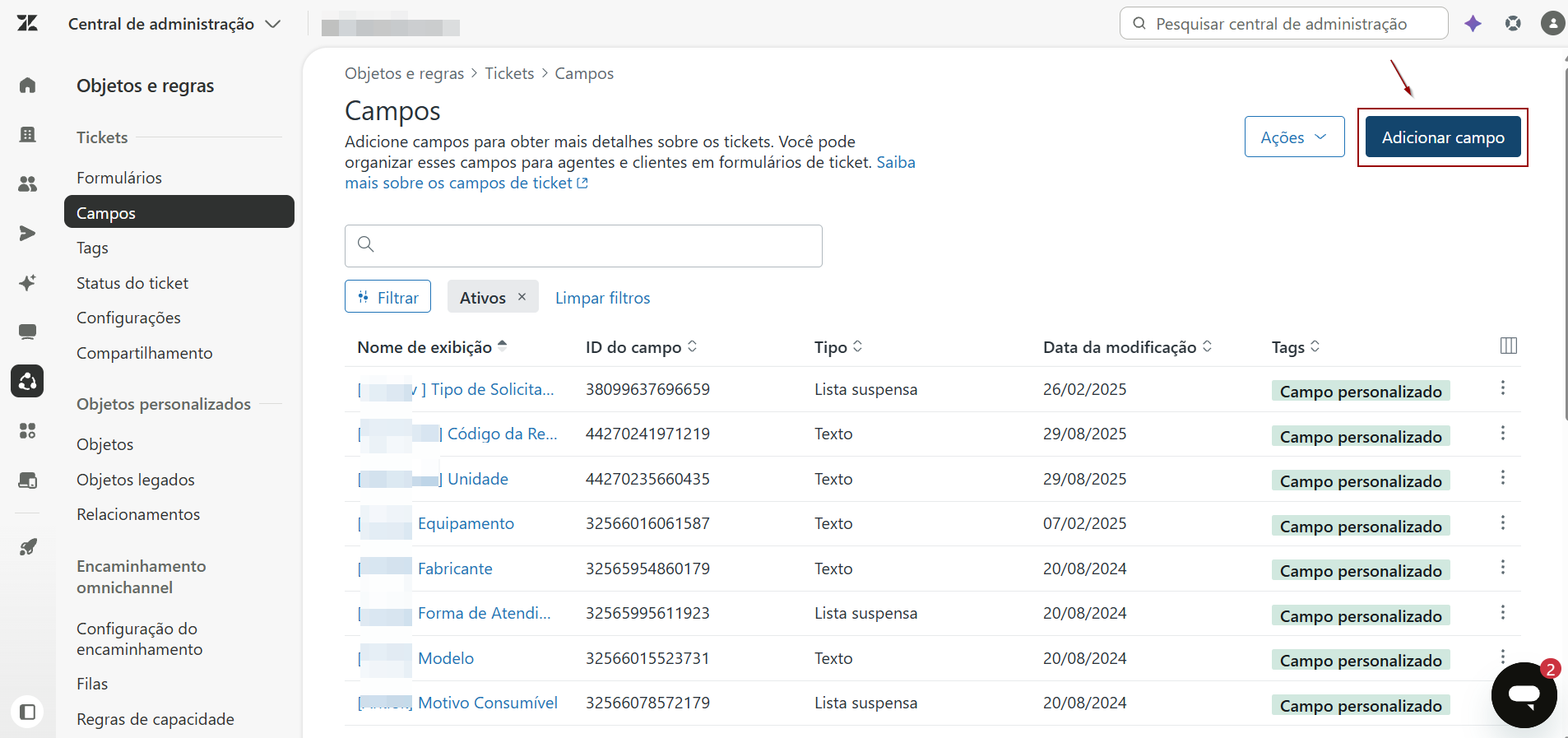The image size is (1568, 738).
Task: Click the Zendesk logo icon
Action: click(27, 23)
